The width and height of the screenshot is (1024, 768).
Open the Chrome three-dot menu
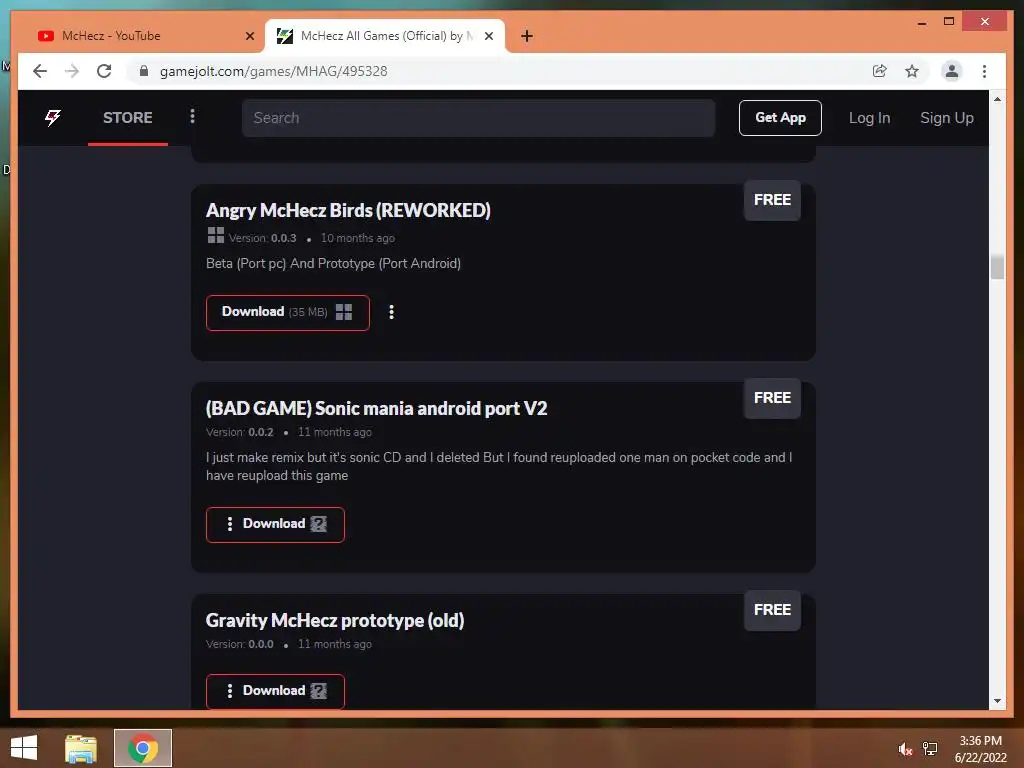(x=984, y=71)
